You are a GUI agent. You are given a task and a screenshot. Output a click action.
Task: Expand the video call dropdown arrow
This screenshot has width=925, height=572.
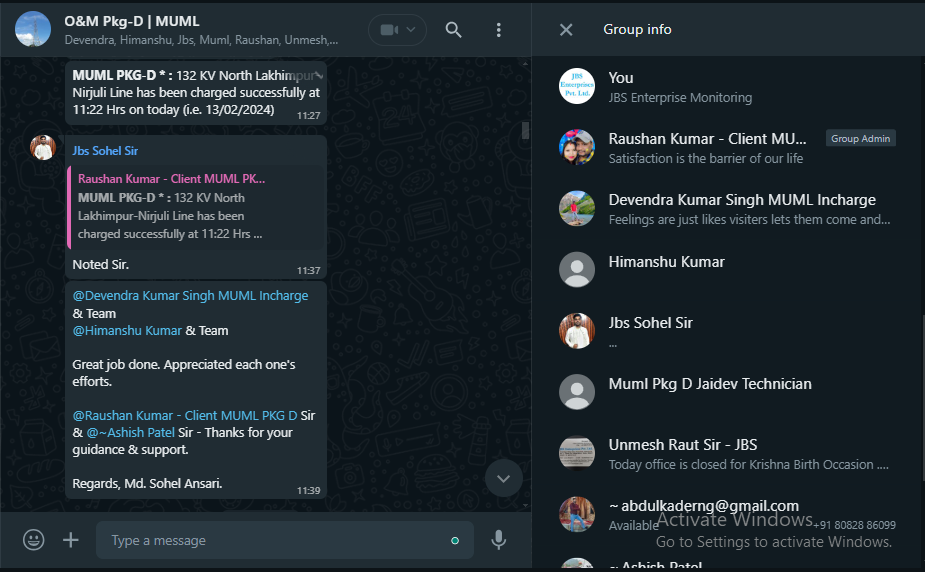coord(411,29)
